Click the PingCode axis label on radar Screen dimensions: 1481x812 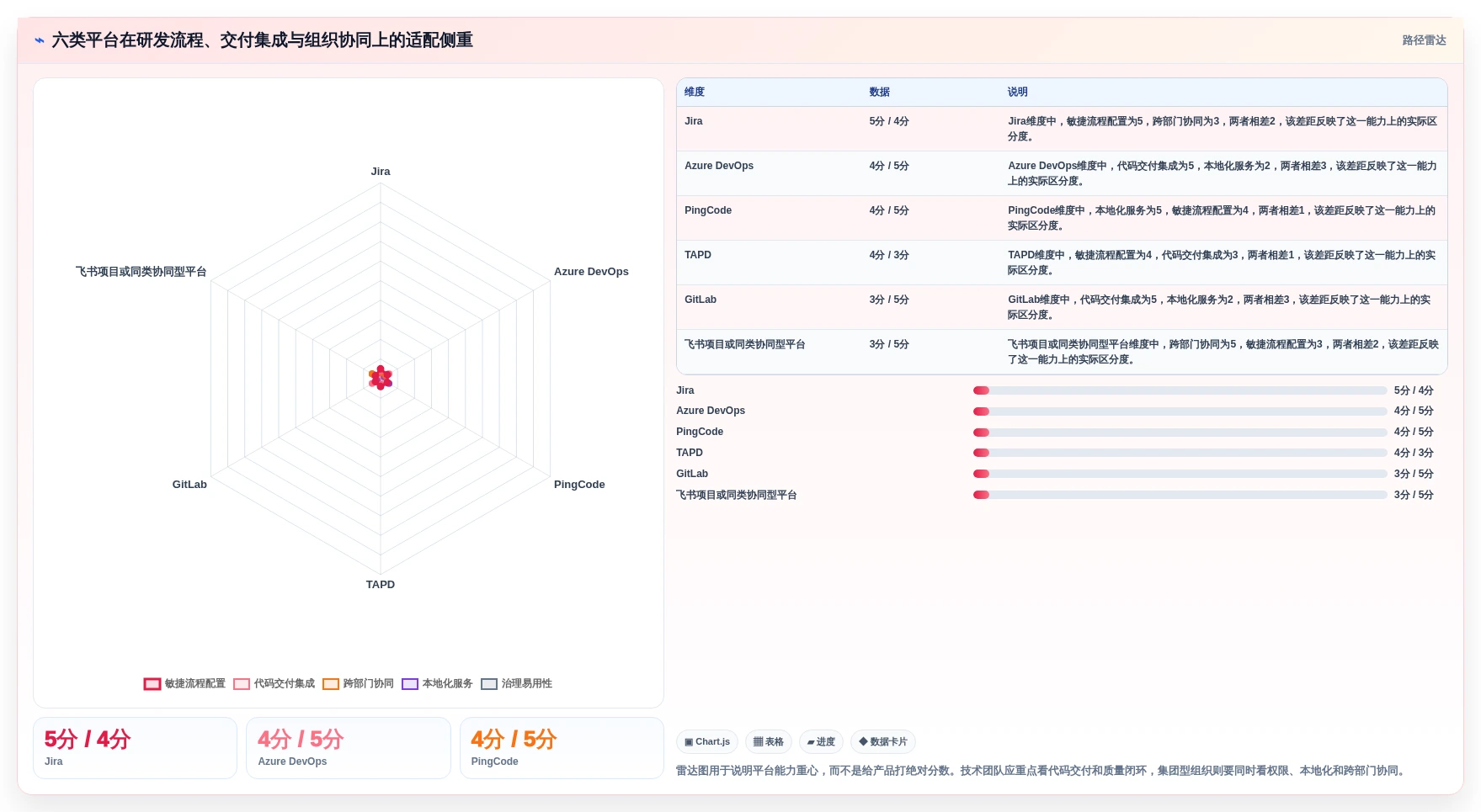point(579,485)
